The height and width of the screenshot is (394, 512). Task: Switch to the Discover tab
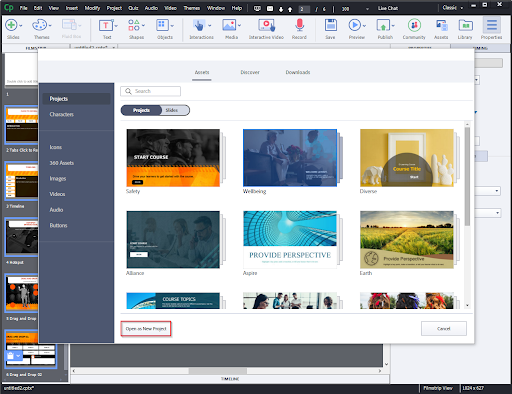pos(250,72)
